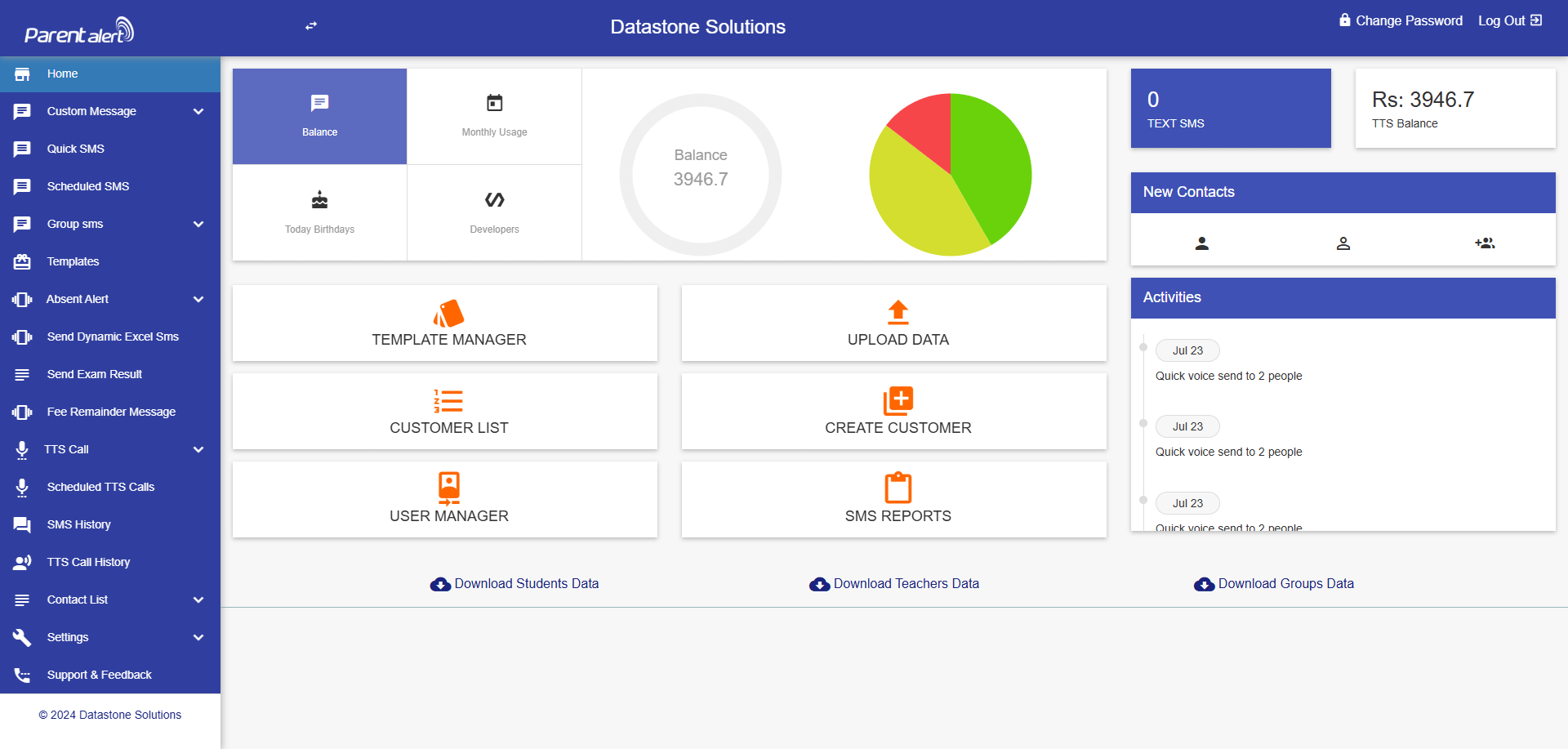Click the Parent alert logo
Image resolution: width=1568 pixels, height=749 pixels.
coord(79,31)
